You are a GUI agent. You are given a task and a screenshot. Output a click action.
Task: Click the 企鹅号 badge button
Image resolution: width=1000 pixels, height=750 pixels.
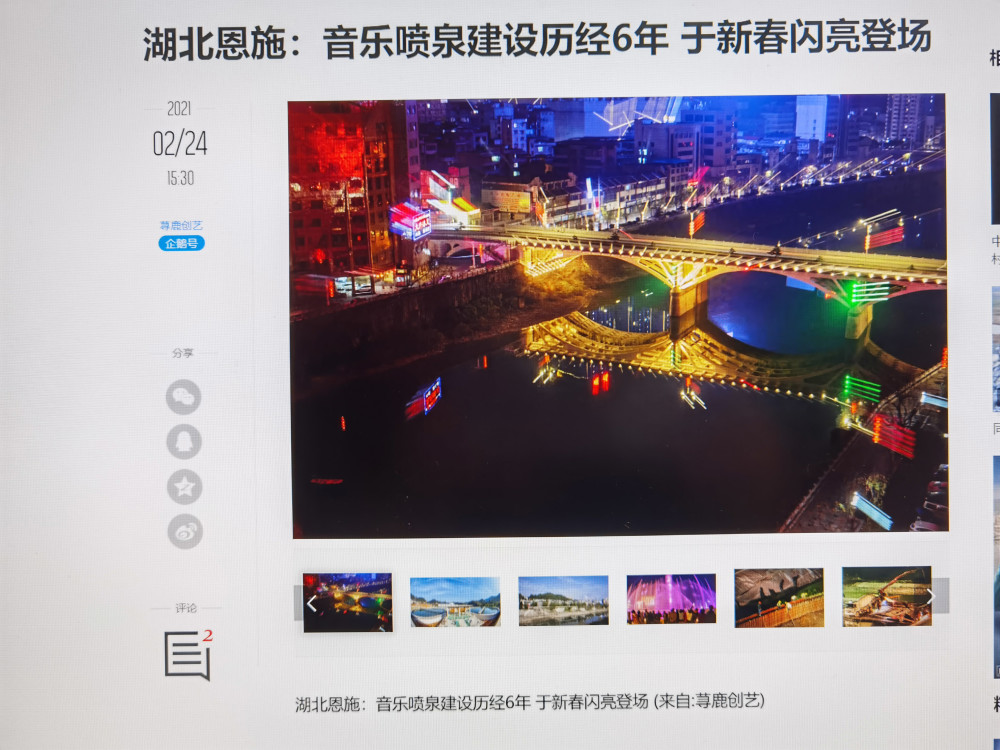click(181, 243)
